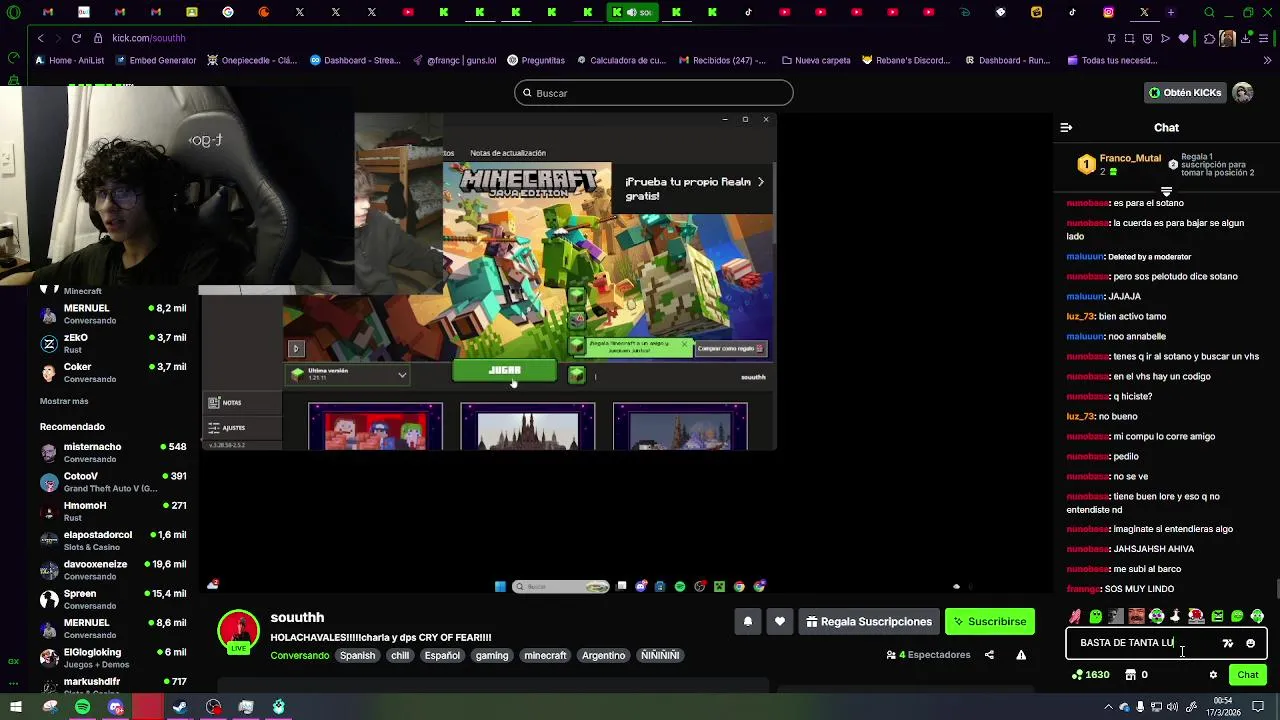1280x720 pixels.
Task: Open Spotify from the taskbar
Action: [x=82, y=707]
